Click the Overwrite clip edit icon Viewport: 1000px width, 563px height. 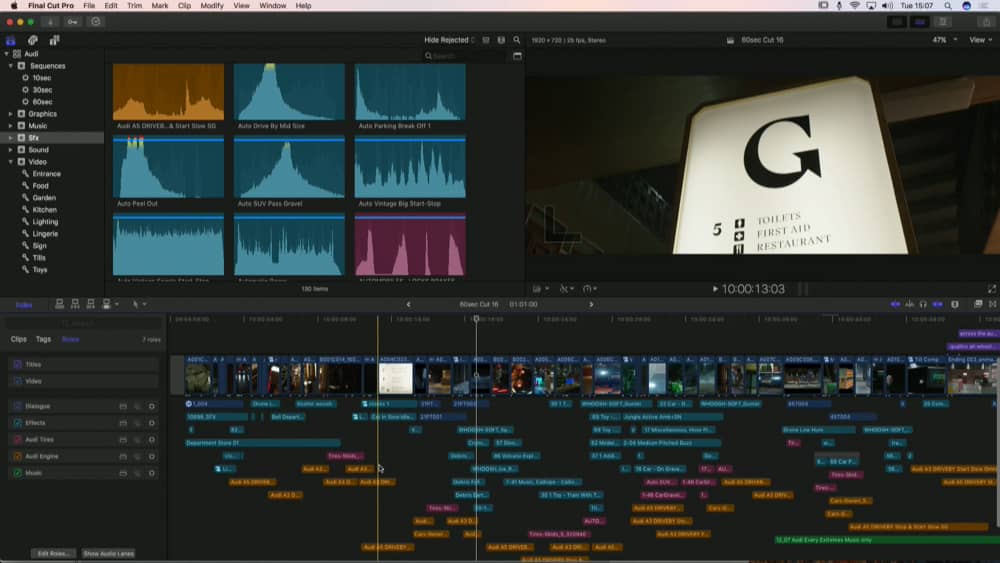[x=107, y=304]
